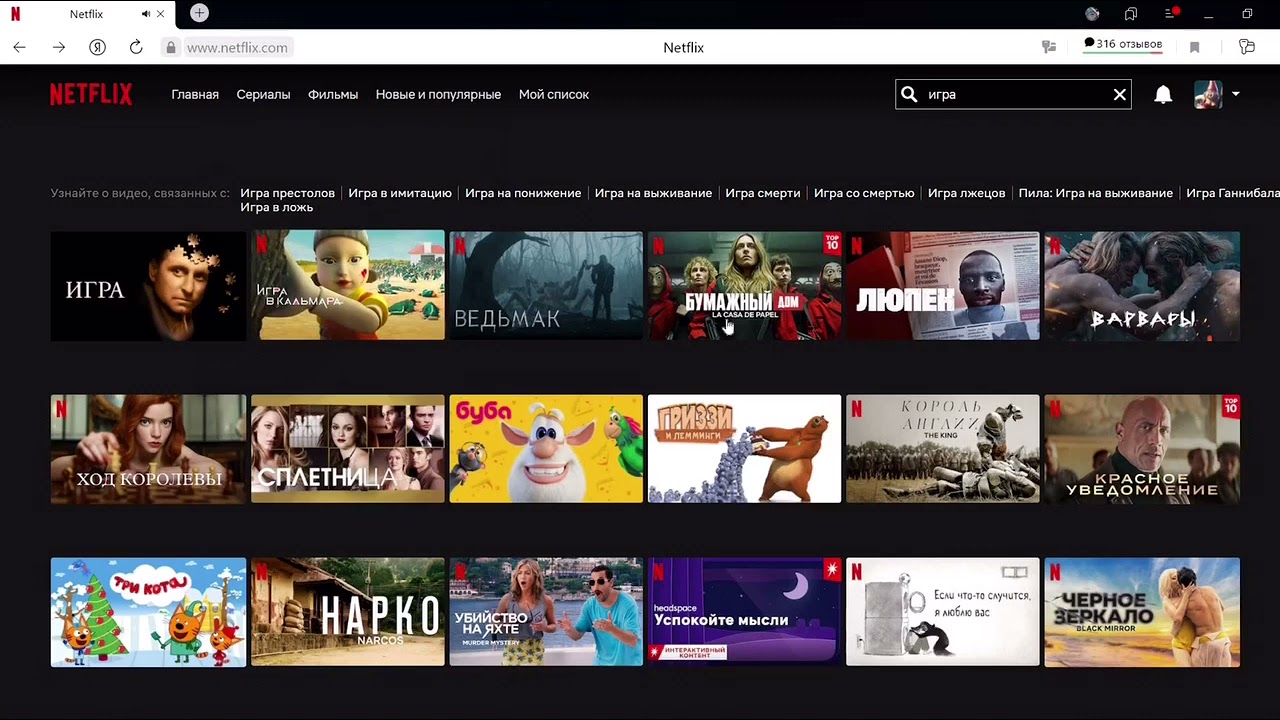Open the Сериалы menu item
Viewport: 1280px width, 720px height.
[x=263, y=94]
